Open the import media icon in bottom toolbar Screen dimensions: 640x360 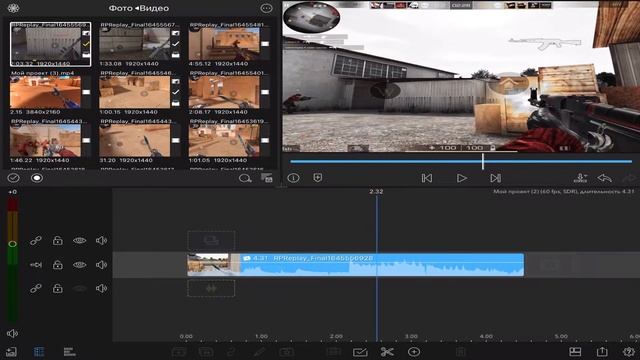[11, 352]
